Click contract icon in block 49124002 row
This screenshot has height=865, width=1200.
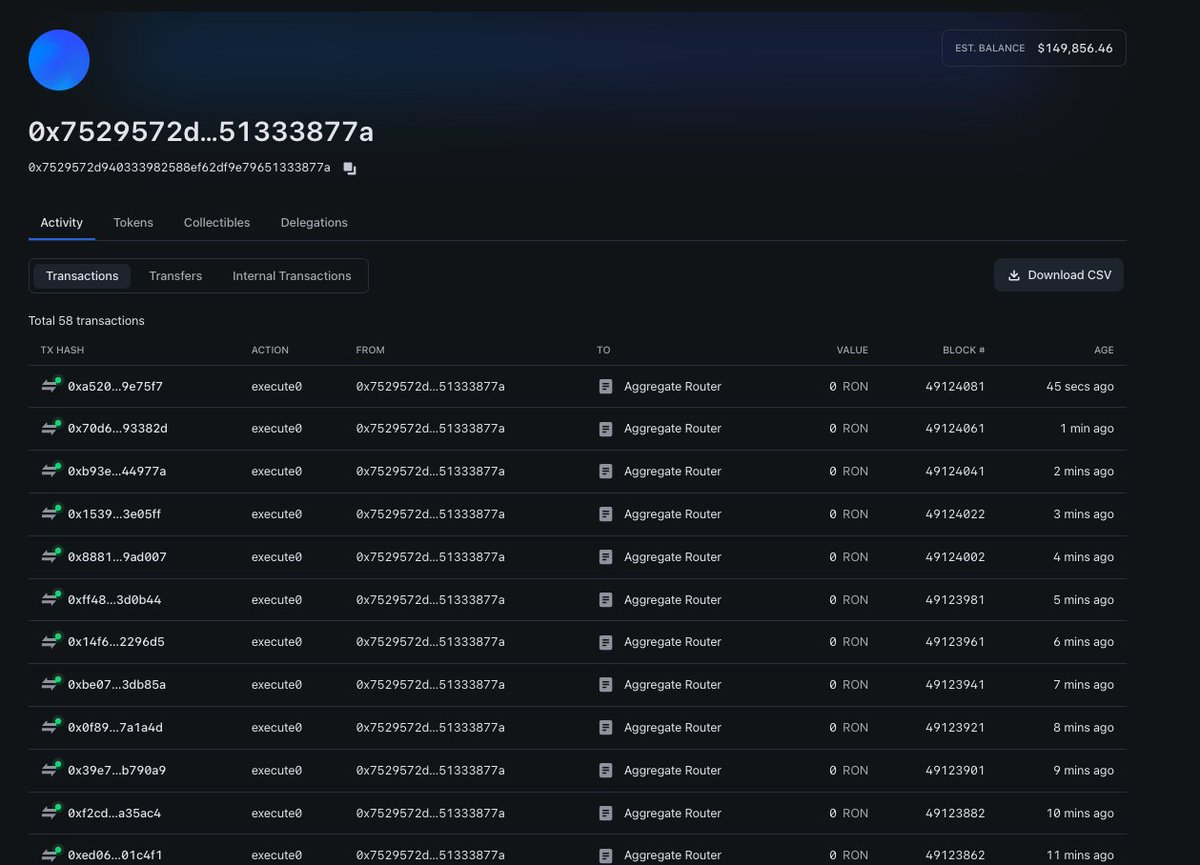point(605,557)
